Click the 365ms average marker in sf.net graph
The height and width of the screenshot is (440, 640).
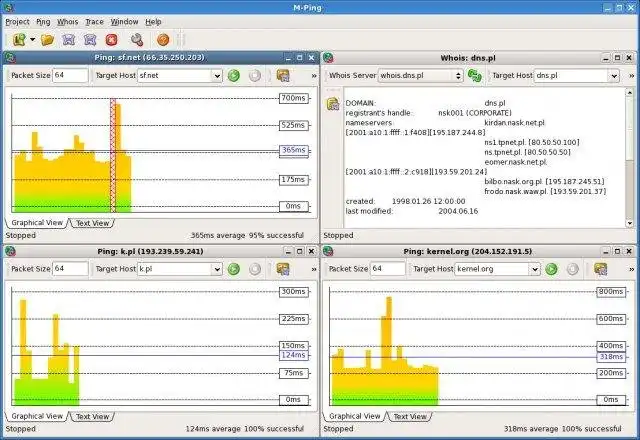(x=293, y=150)
